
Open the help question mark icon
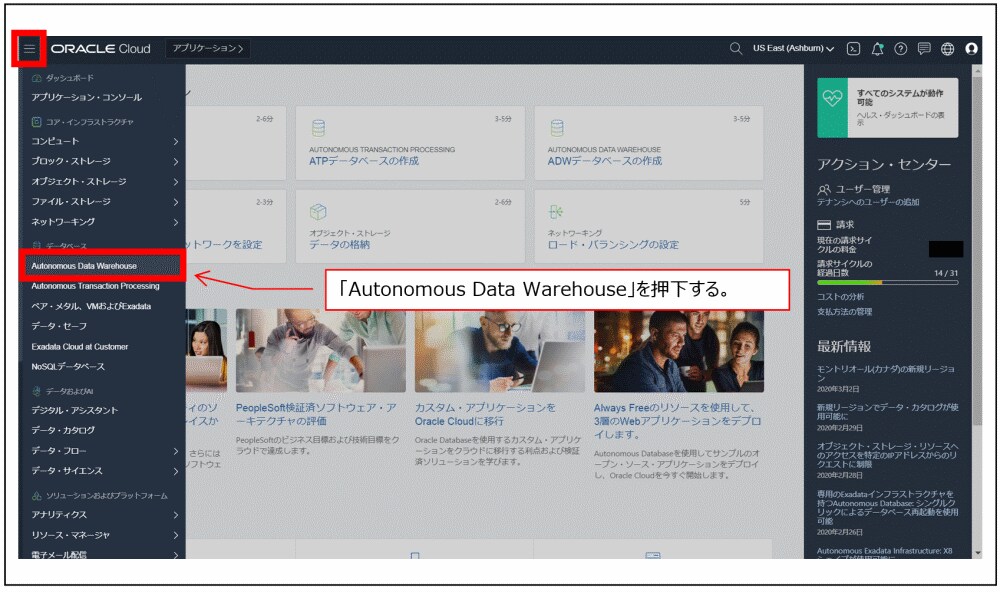point(901,48)
